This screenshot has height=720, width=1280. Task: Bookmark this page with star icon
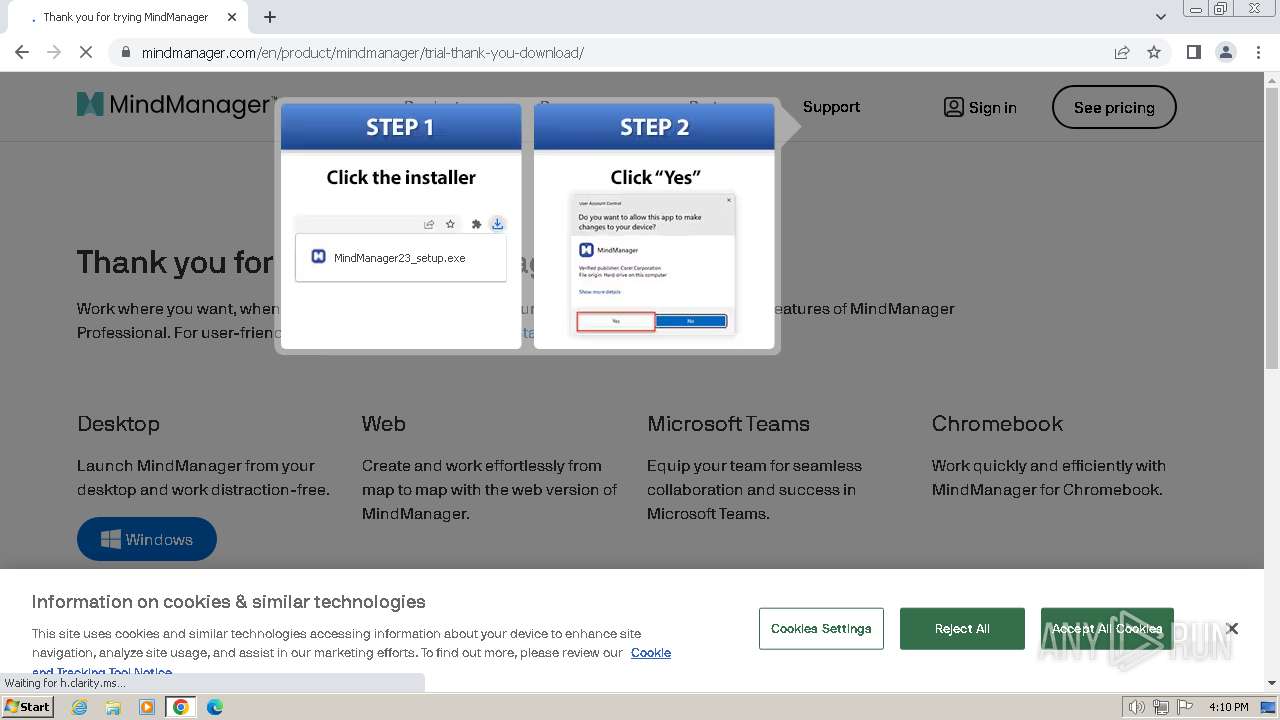[x=1154, y=52]
